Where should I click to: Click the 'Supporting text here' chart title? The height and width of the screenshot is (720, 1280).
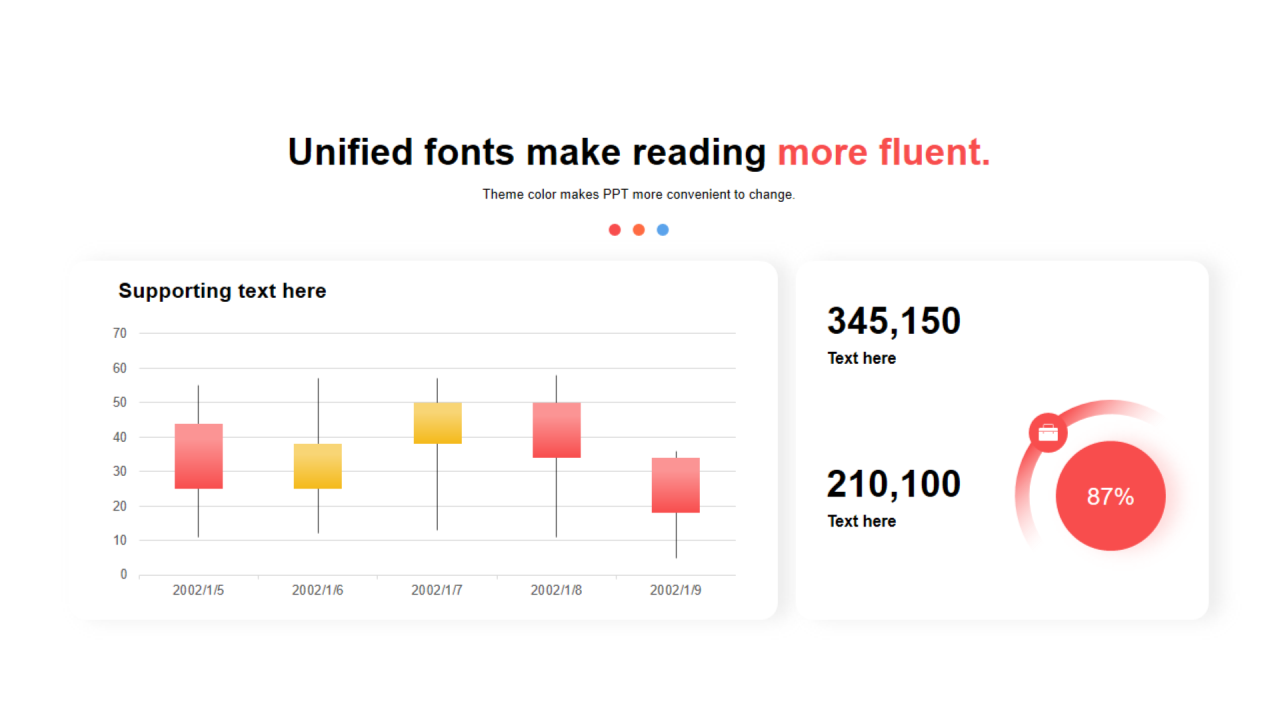tap(222, 291)
